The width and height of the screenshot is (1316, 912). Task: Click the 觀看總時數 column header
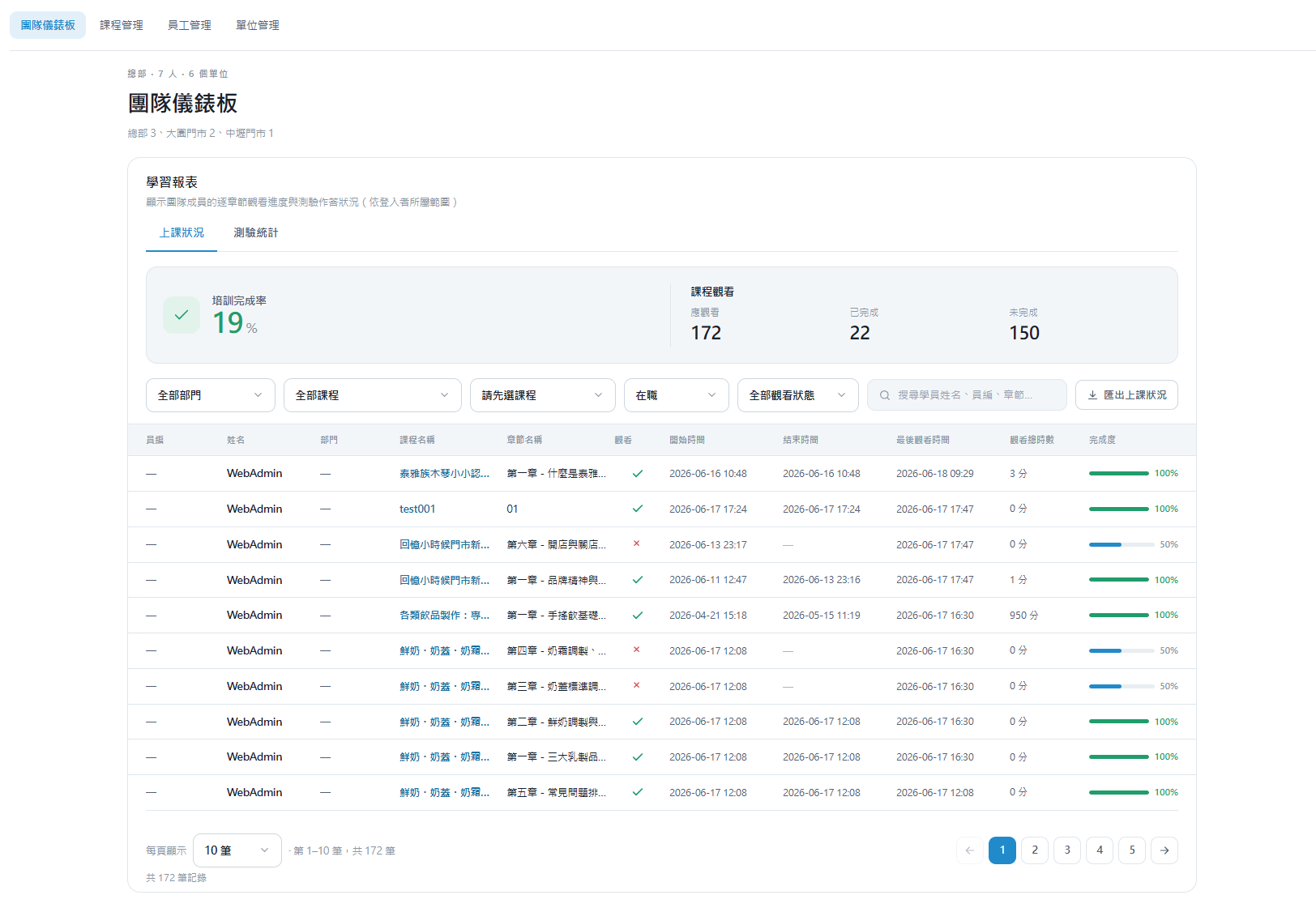pyautogui.click(x=1032, y=440)
